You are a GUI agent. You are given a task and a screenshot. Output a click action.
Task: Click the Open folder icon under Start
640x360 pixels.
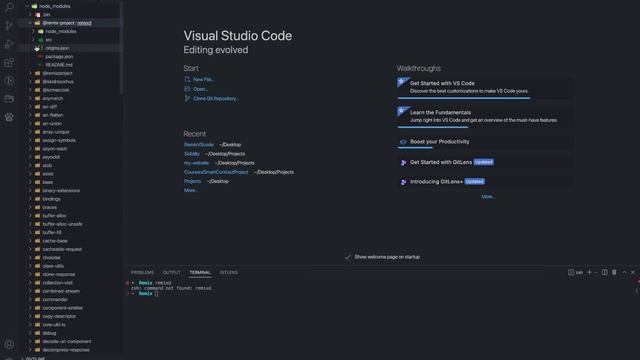(187, 89)
